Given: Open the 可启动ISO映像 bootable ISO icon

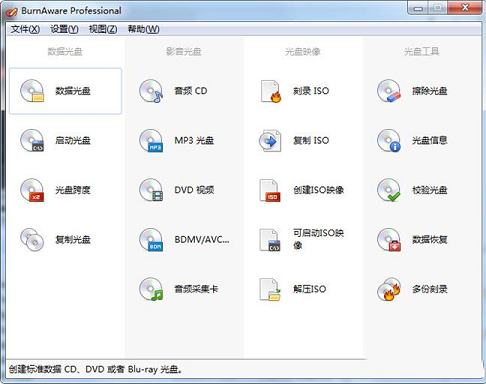Looking at the screenshot, I should tap(270, 240).
